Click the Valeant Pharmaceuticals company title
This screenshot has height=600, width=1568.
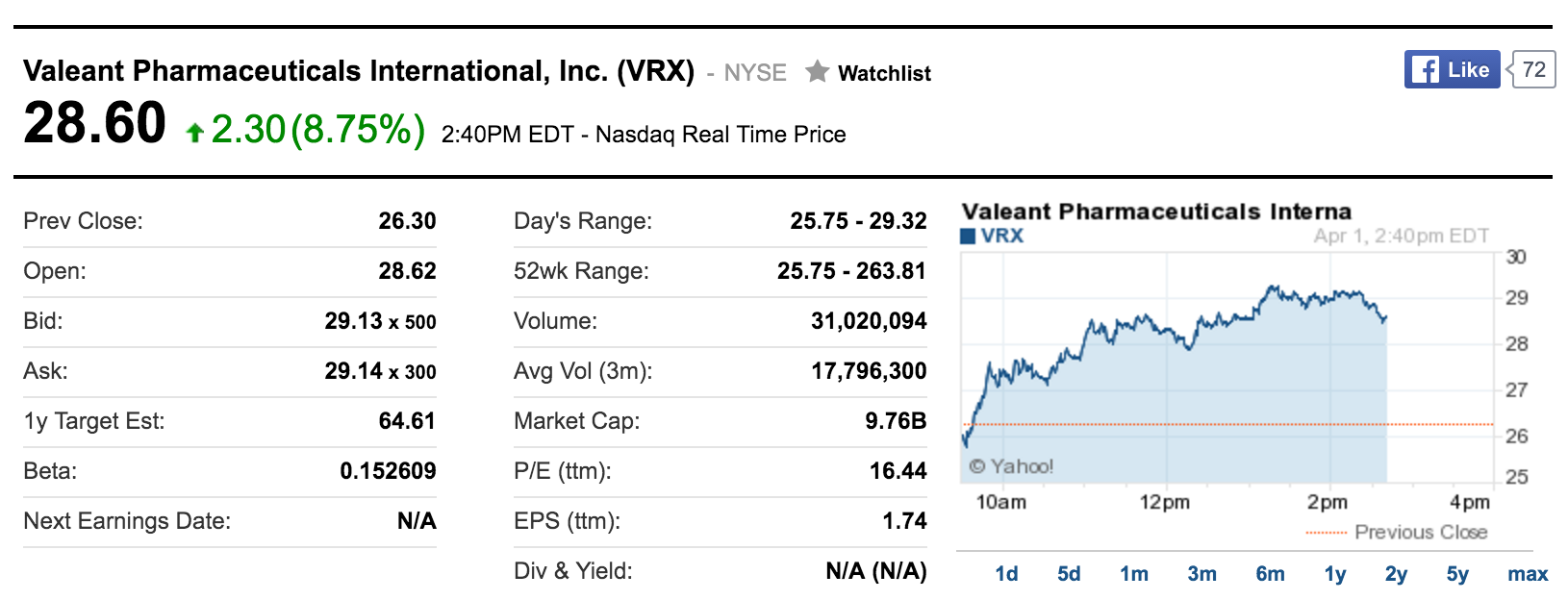pos(358,71)
